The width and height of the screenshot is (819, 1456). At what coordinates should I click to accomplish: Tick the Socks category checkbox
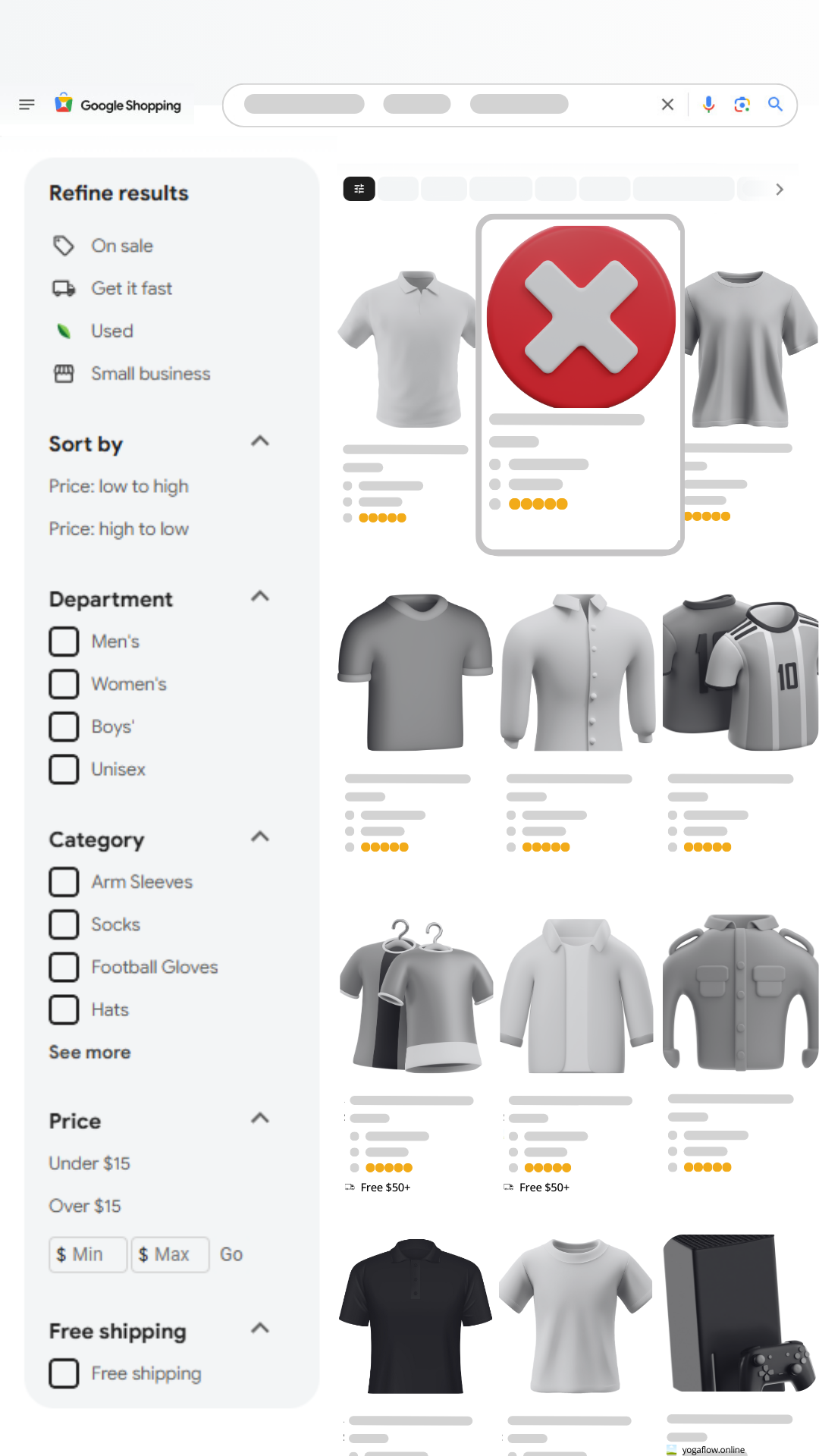point(64,924)
